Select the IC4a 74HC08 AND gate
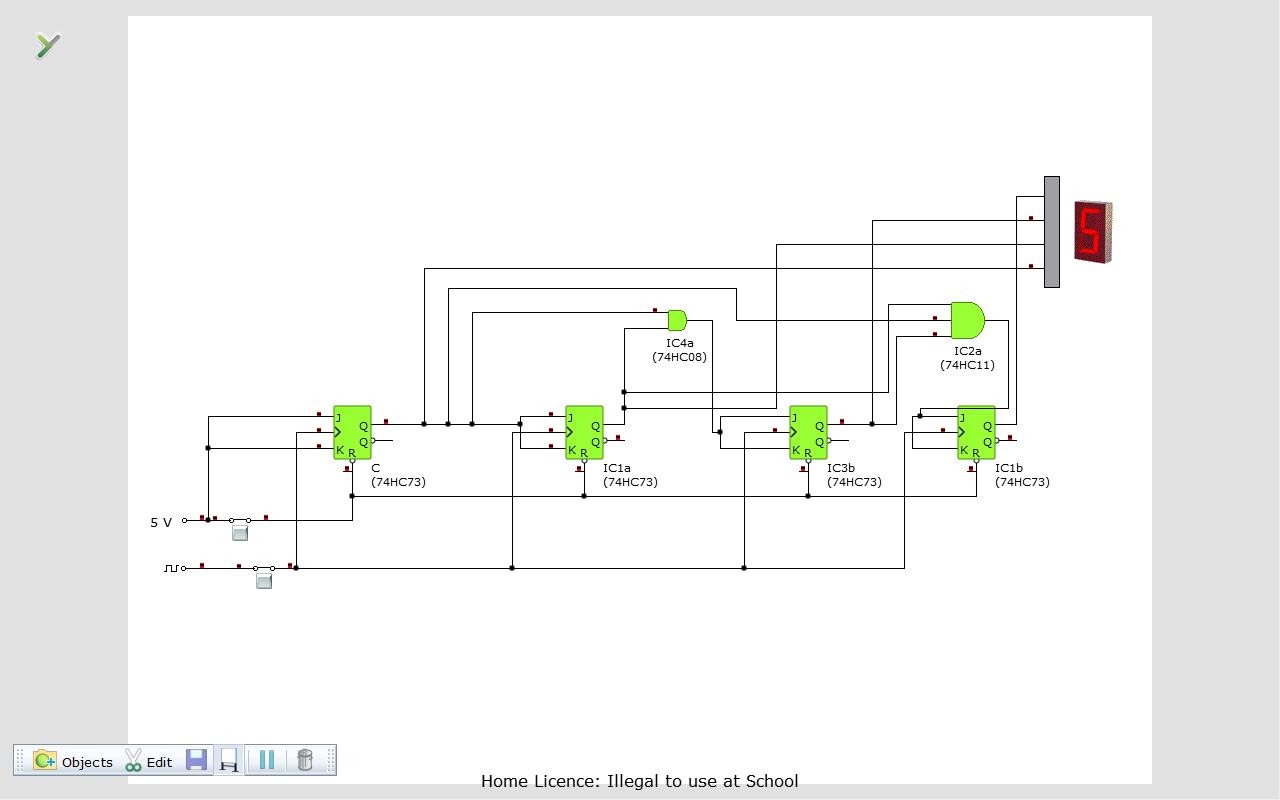 point(677,320)
